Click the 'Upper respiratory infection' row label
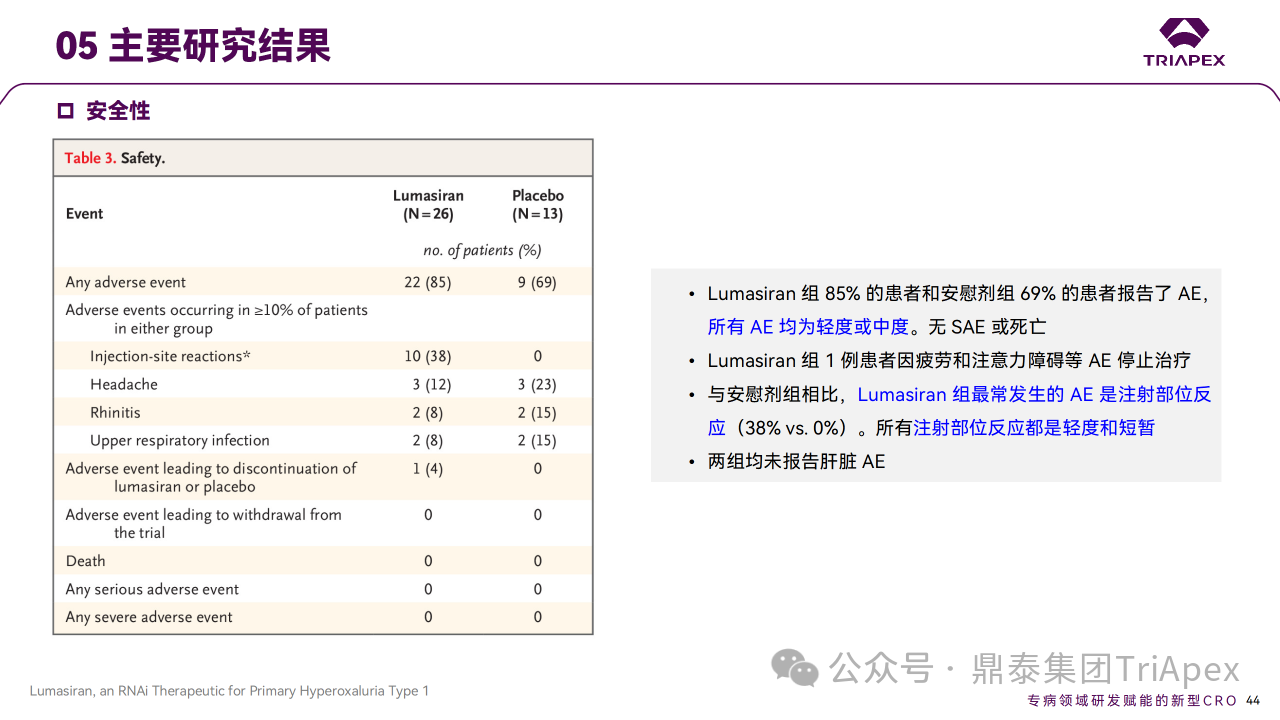The image size is (1280, 720). pyautogui.click(x=180, y=440)
